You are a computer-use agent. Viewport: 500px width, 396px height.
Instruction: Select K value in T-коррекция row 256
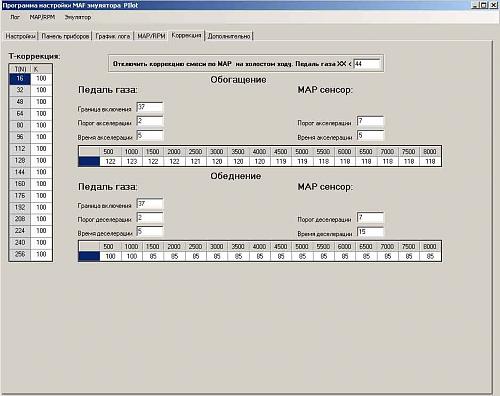[x=41, y=254]
